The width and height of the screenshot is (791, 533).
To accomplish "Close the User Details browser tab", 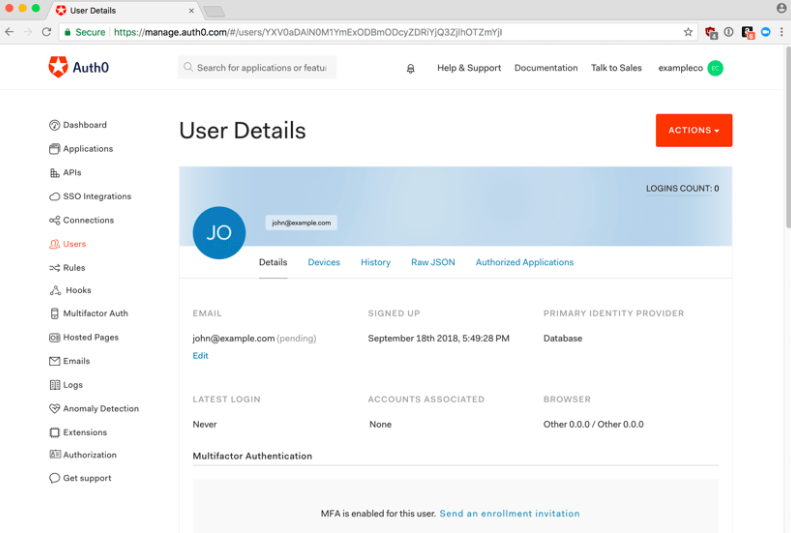I will pos(191,11).
